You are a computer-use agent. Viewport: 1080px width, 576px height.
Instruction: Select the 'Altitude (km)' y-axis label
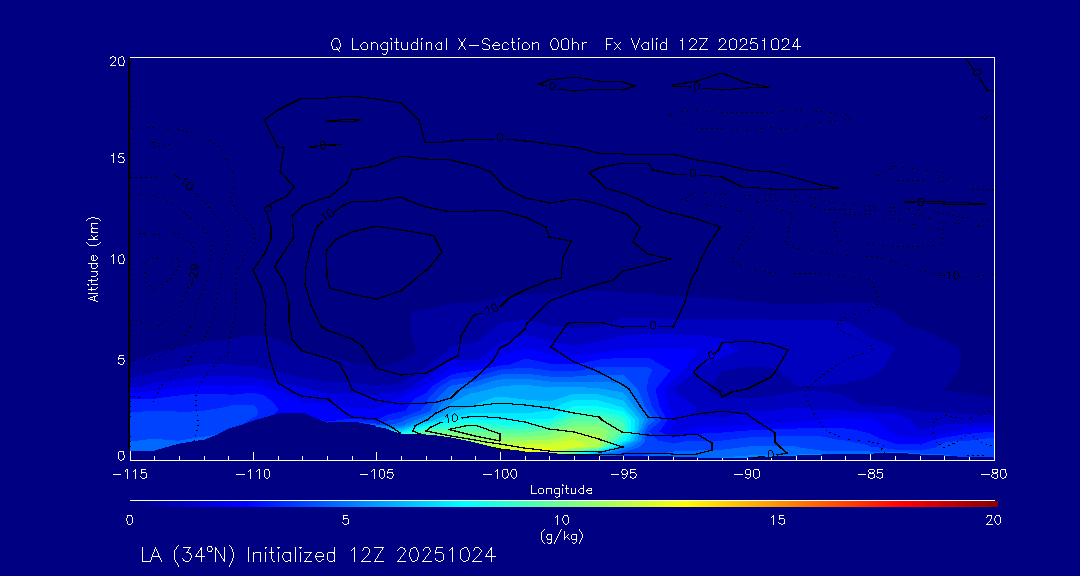tap(94, 260)
